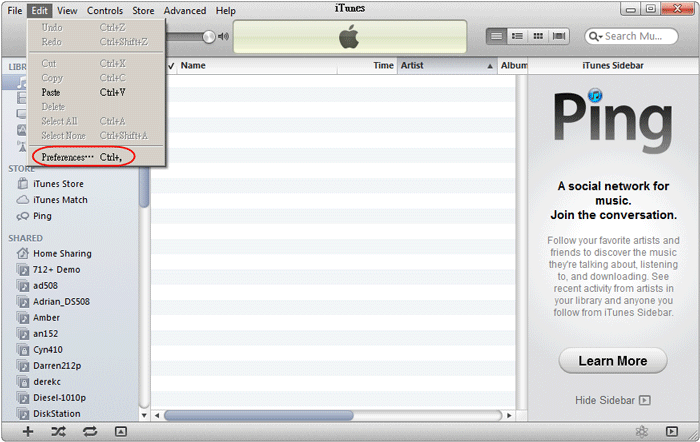This screenshot has width=700, height=442.
Task: Click the Adrian_DS508 library icon
Action: coord(22,302)
